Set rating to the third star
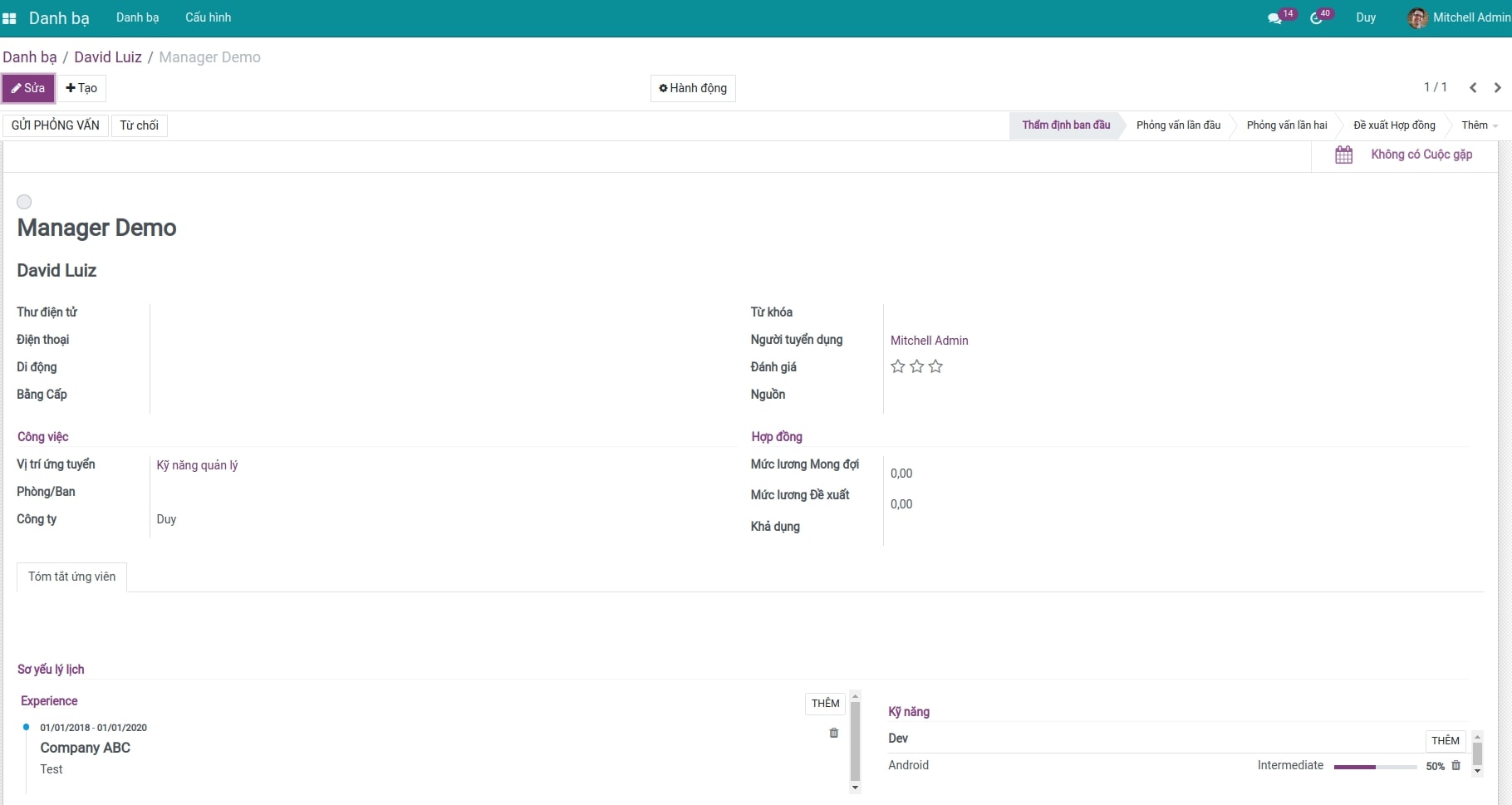The height and width of the screenshot is (805, 1512). click(x=935, y=366)
